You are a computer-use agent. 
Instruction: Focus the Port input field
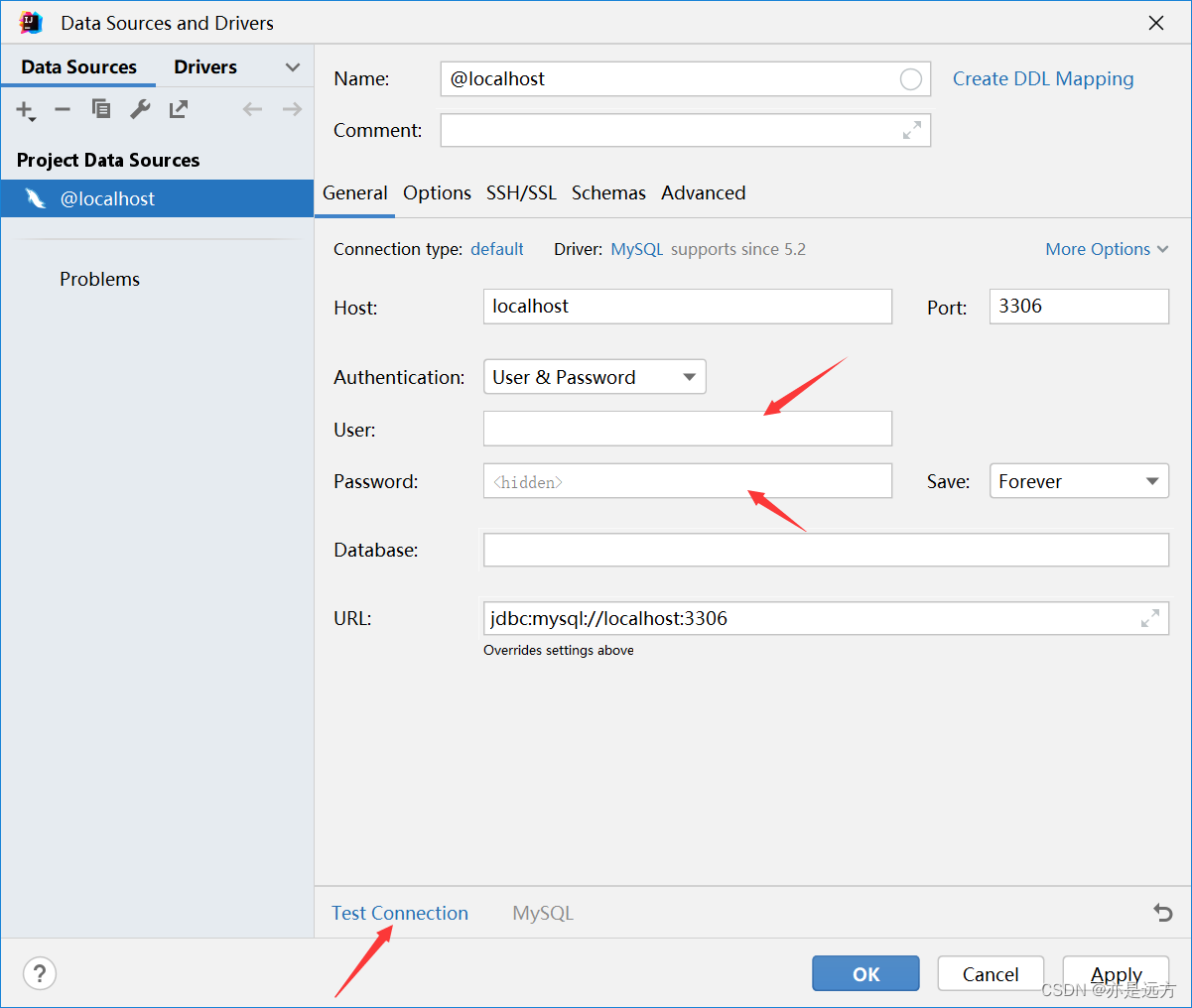pyautogui.click(x=1079, y=307)
